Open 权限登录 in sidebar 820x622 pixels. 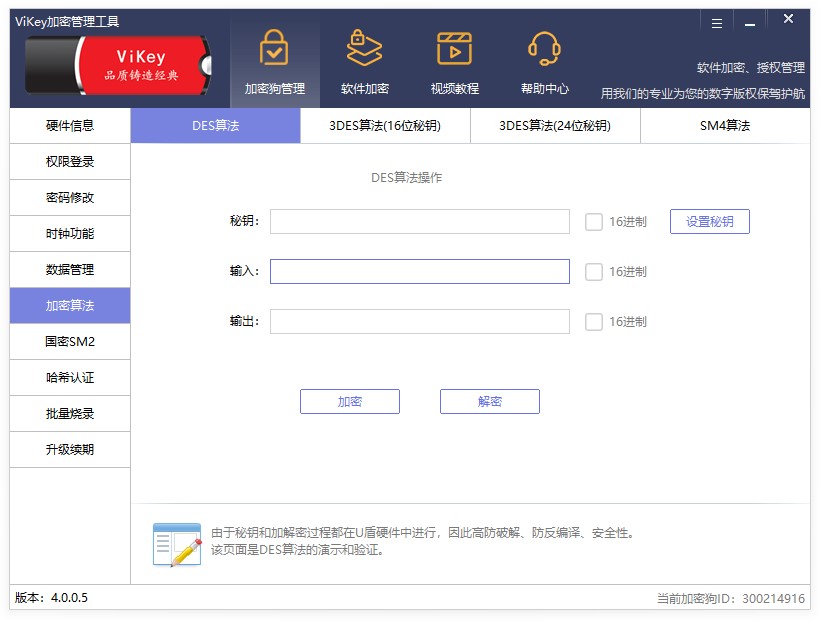tap(70, 162)
